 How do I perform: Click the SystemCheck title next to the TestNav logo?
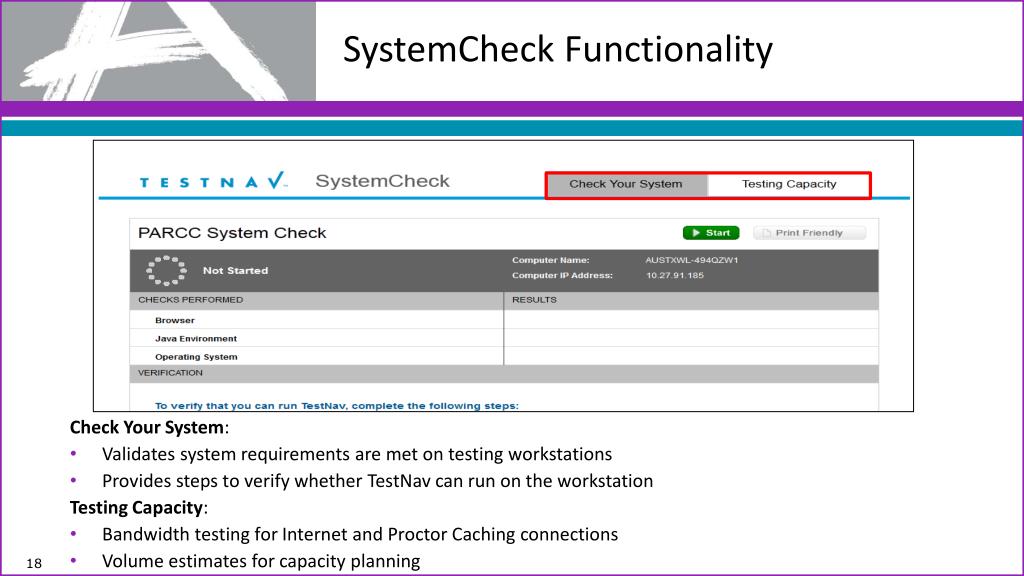click(x=382, y=181)
